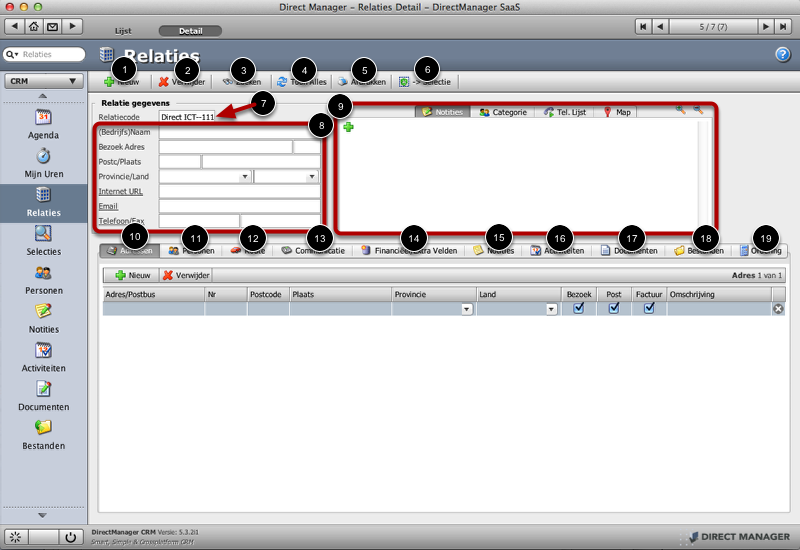Image resolution: width=800 pixels, height=550 pixels.
Task: Click the record counter 5 / 7 (7)
Action: 713,27
